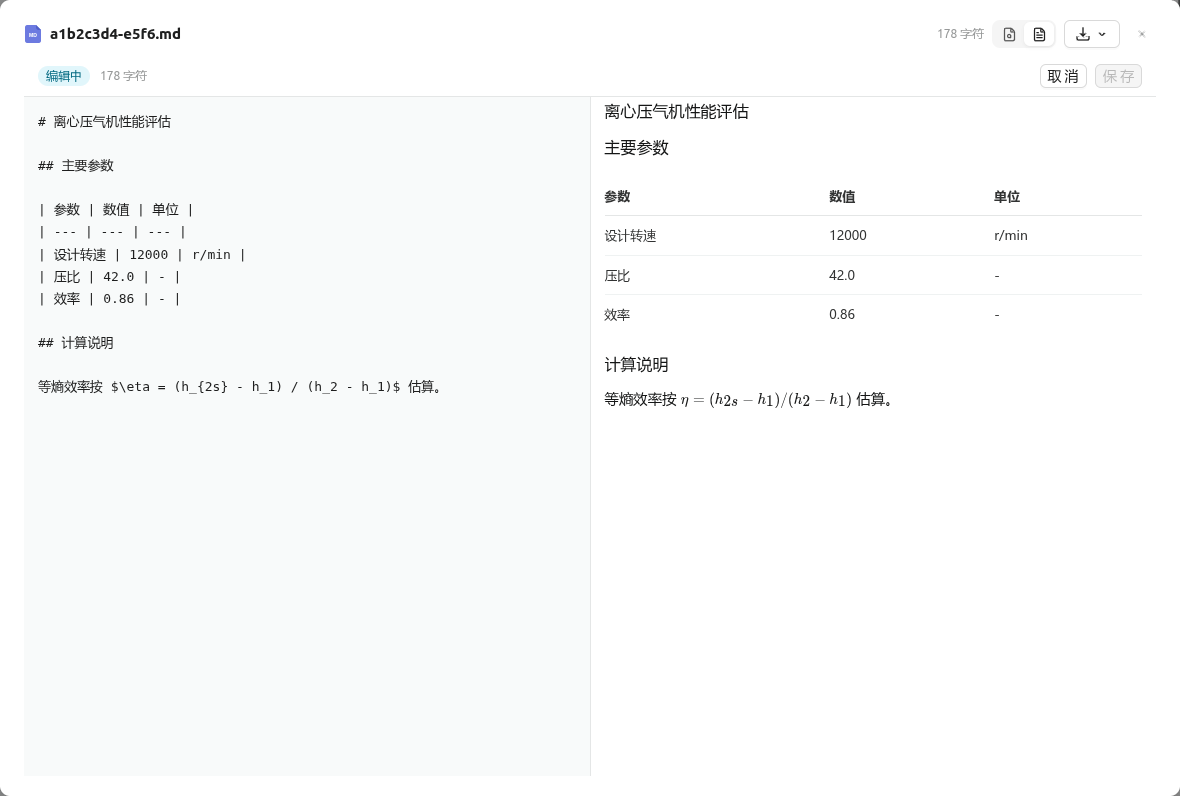This screenshot has width=1180, height=796.
Task: Click the MD file icon beside the filename
Action: click(32, 34)
